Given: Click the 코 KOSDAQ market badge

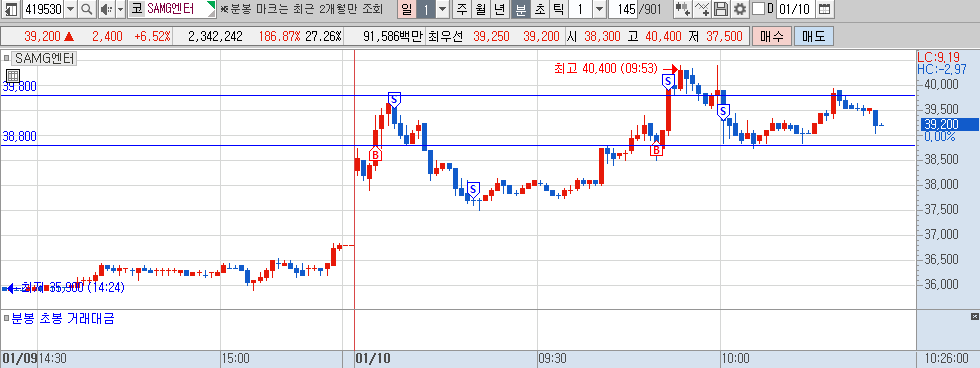Looking at the screenshot, I should (x=136, y=9).
